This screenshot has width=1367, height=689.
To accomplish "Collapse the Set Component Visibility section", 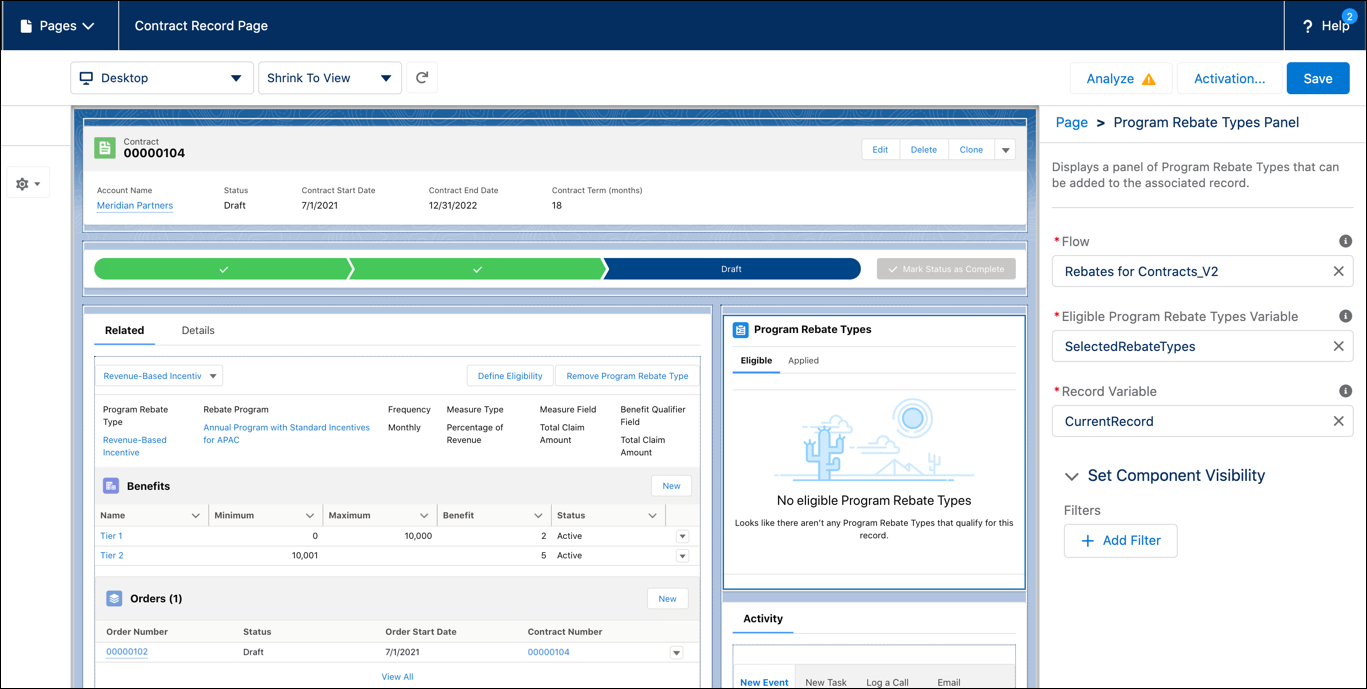I will tap(1072, 477).
